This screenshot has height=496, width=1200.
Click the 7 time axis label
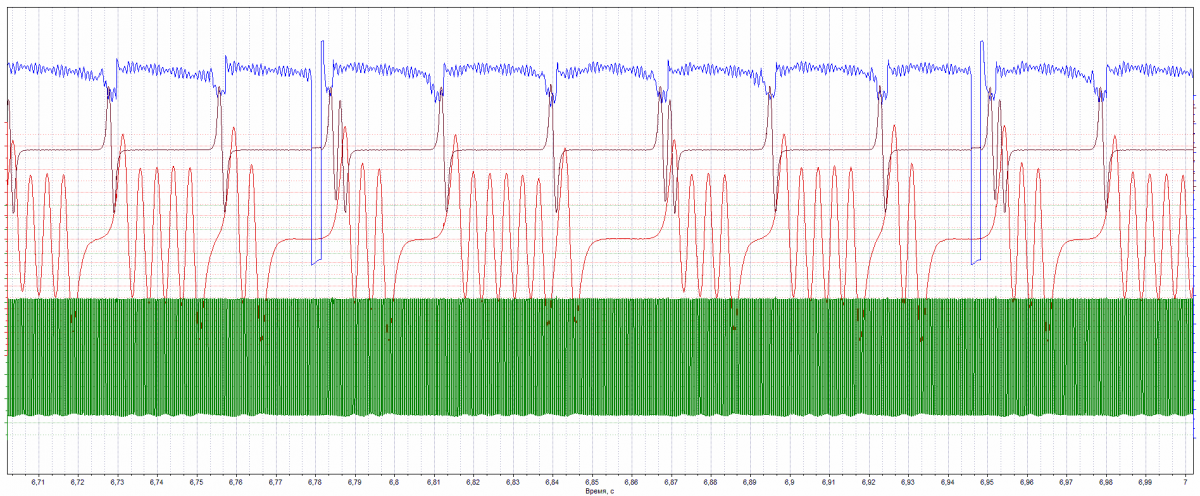point(1185,482)
